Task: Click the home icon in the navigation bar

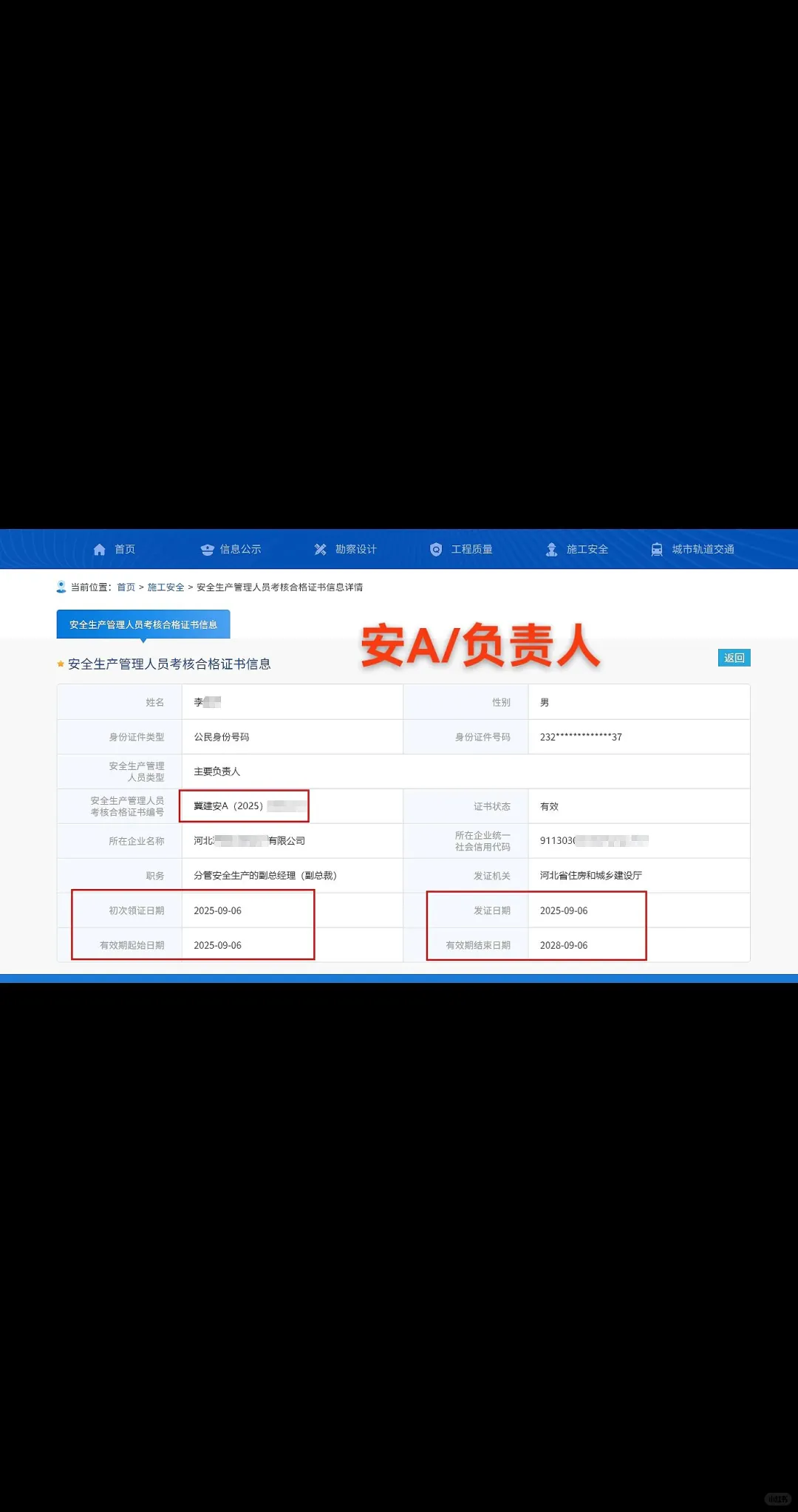Action: [x=100, y=550]
